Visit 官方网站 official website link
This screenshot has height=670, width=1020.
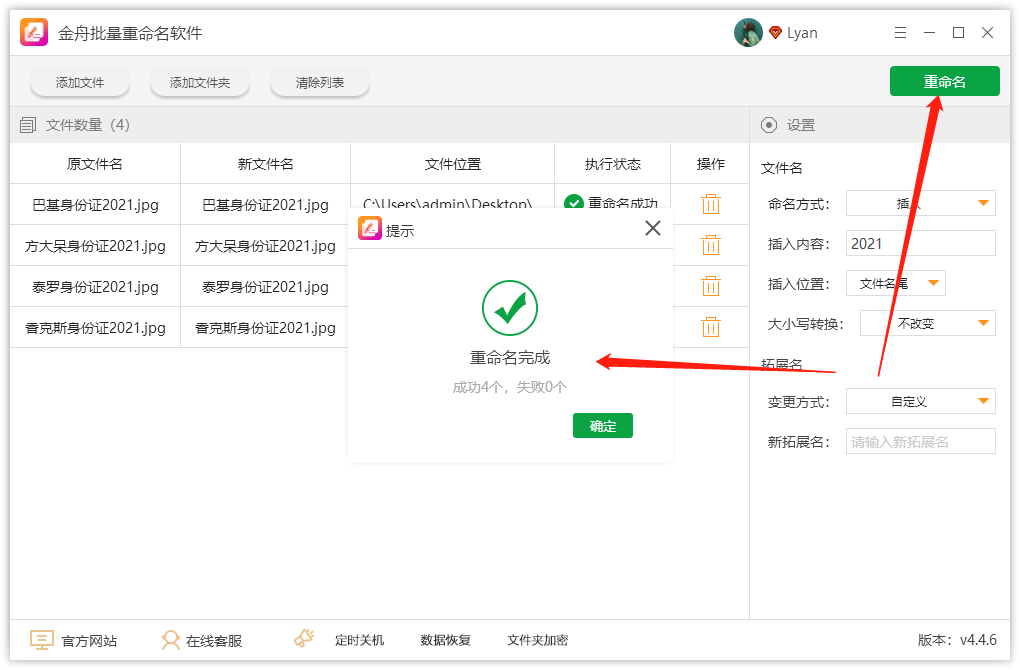point(75,639)
